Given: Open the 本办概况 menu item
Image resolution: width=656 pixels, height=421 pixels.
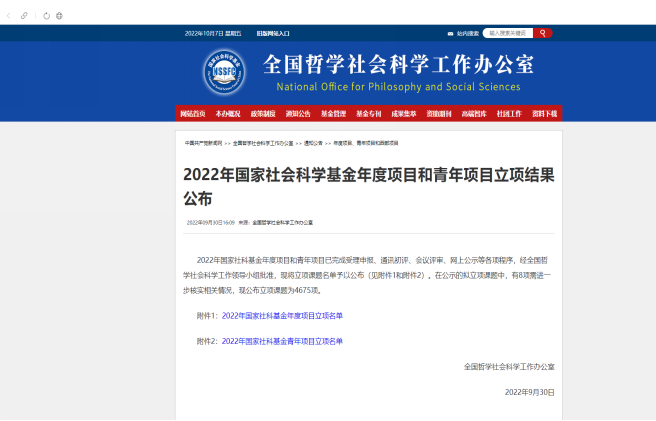Looking at the screenshot, I should coord(228,114).
